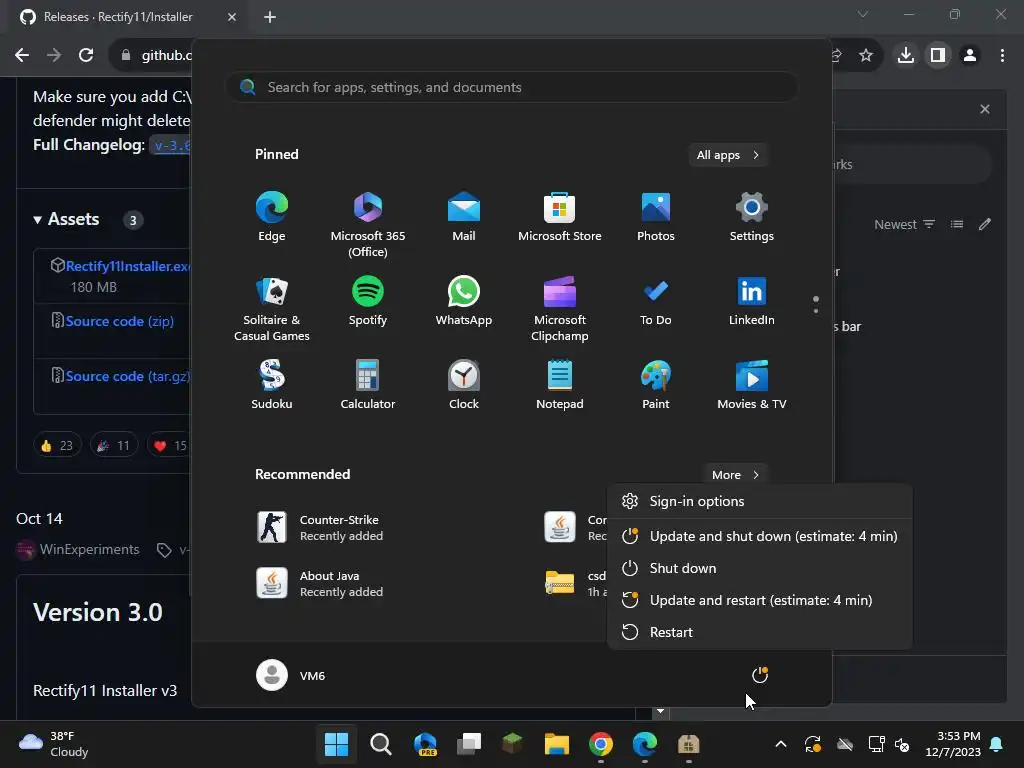Screen dimensions: 1024x768
Task: Choose Update and restart option
Action: (760, 600)
